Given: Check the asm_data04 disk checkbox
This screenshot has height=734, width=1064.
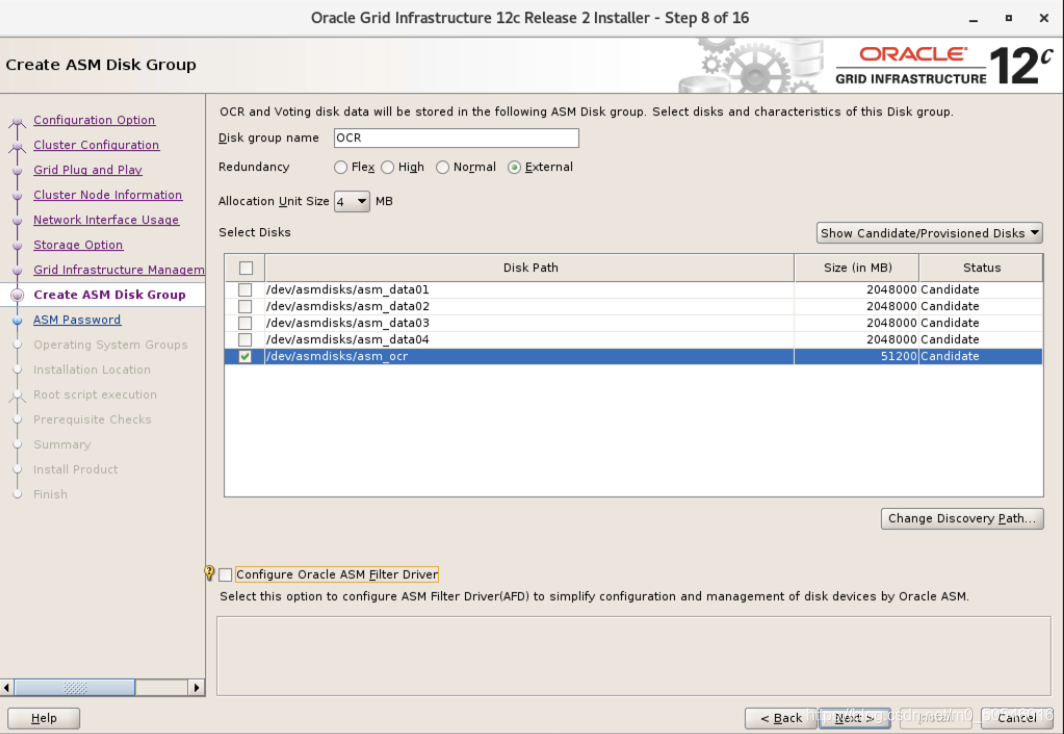Looking at the screenshot, I should tap(245, 340).
